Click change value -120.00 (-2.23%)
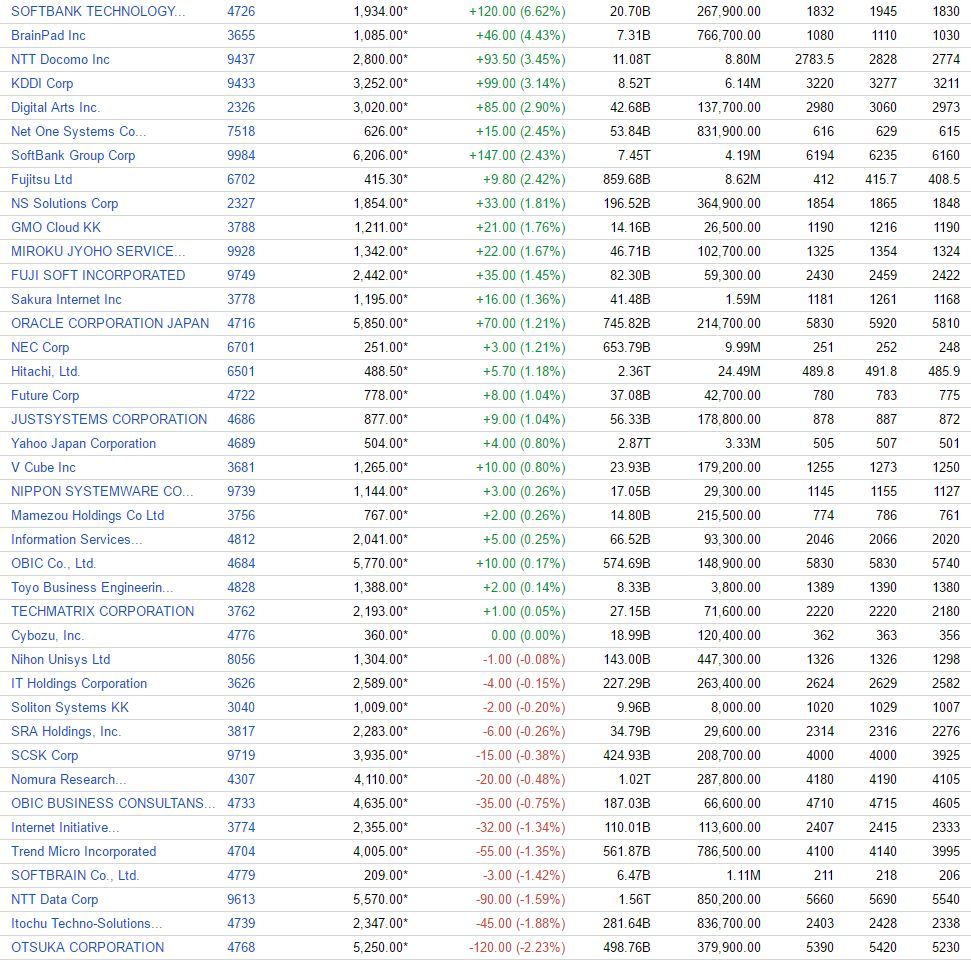The height and width of the screenshot is (963, 971). pos(517,948)
